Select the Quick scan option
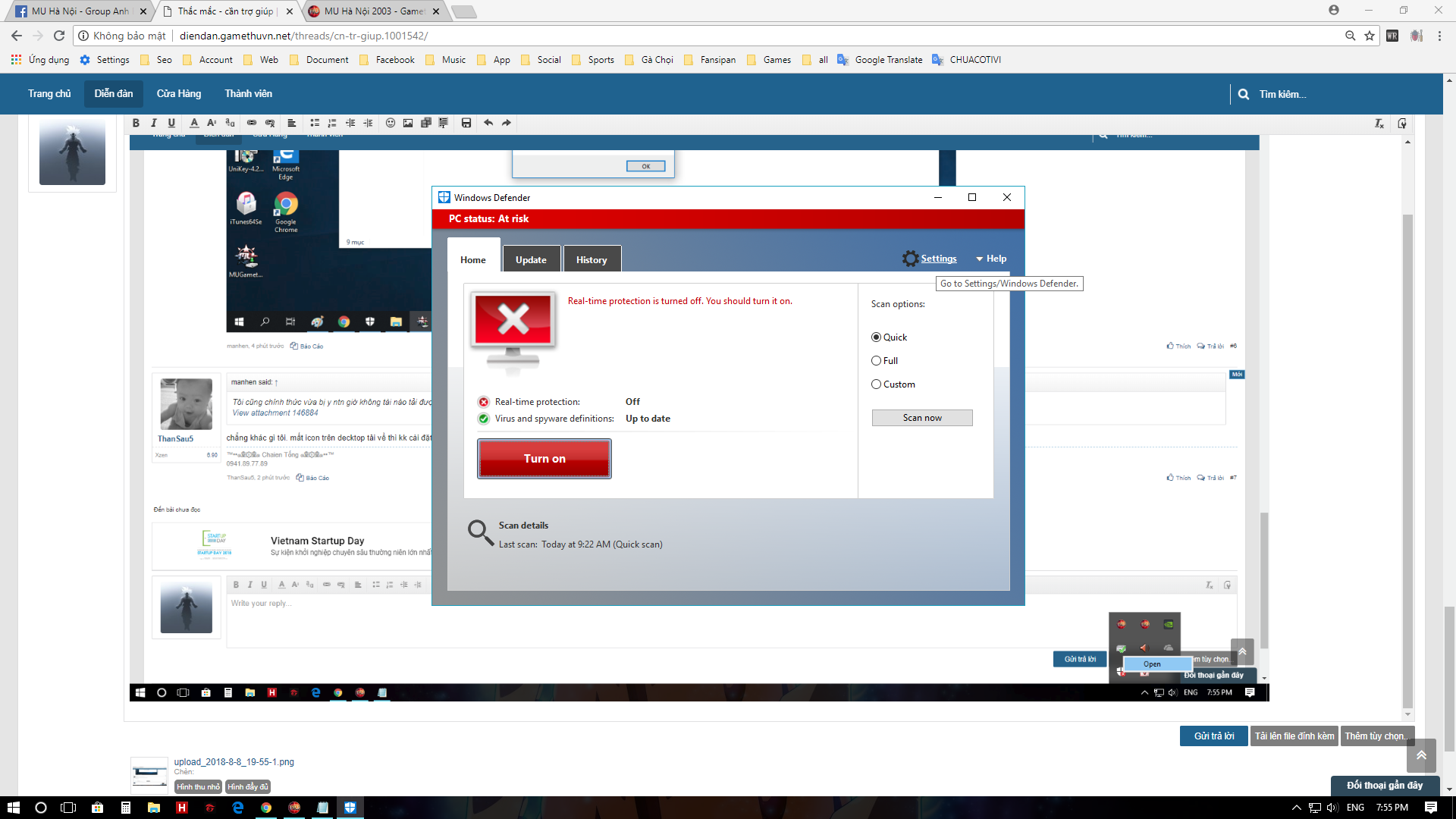 click(876, 337)
